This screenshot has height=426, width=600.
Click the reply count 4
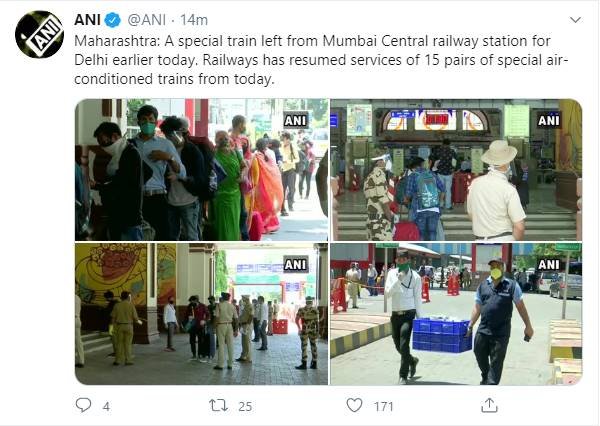[x=106, y=406]
